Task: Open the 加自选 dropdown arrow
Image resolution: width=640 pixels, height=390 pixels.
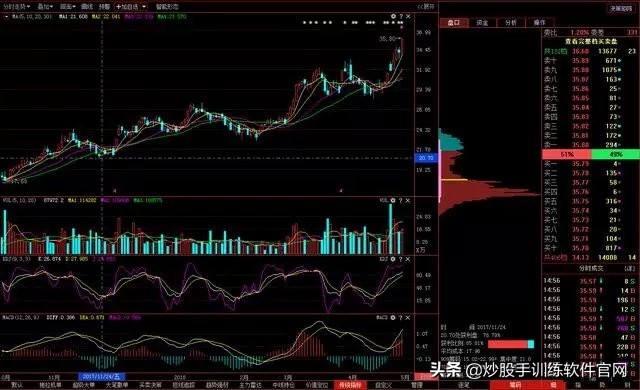Action: click(144, 7)
